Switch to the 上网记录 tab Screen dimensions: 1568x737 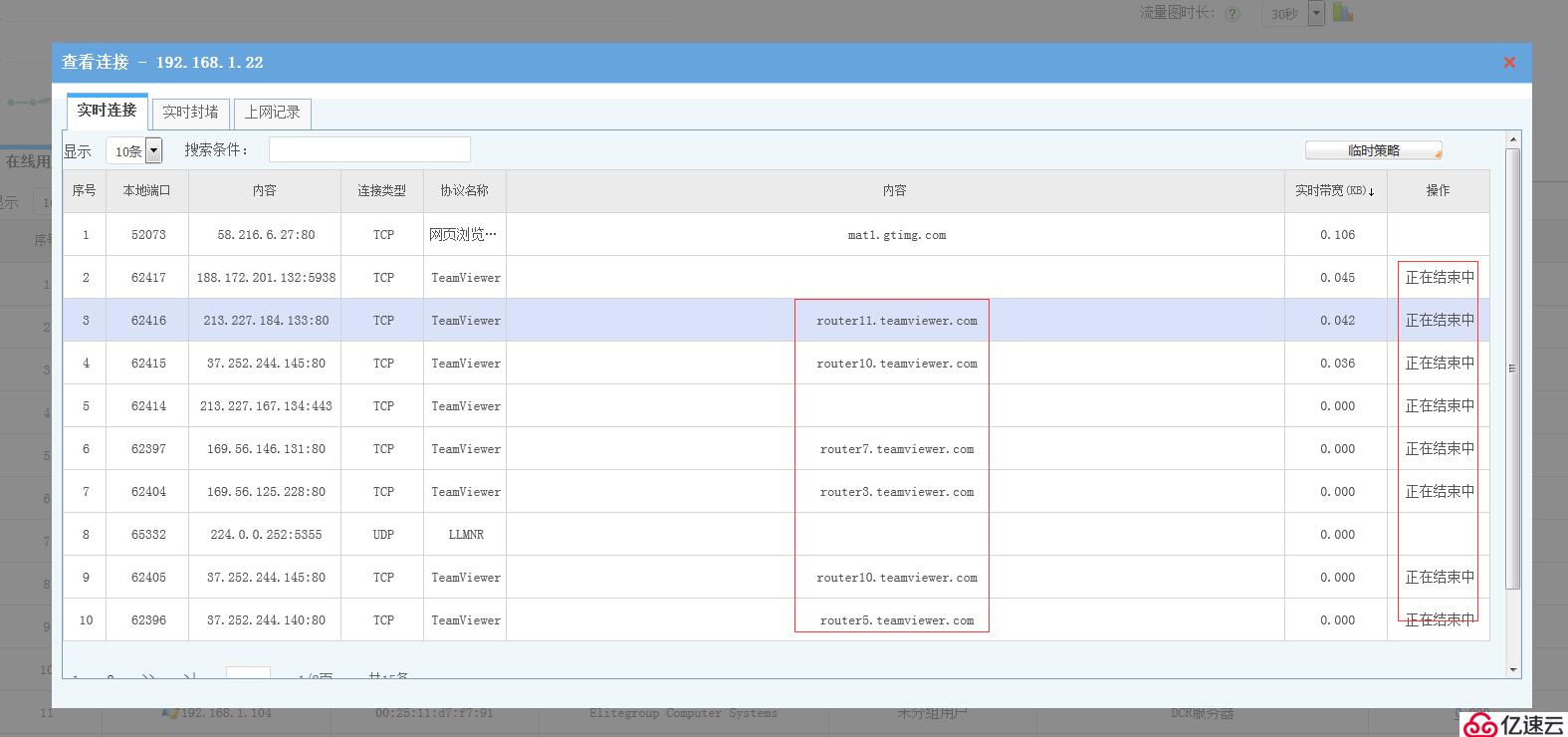pos(273,113)
